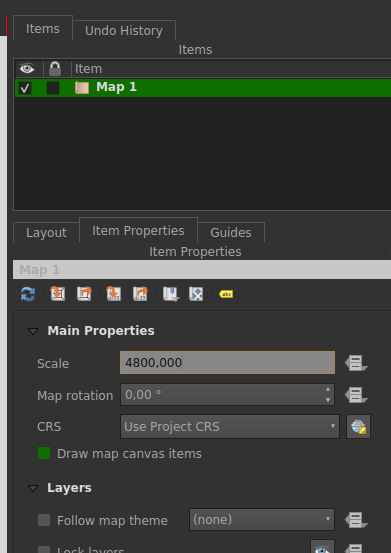The width and height of the screenshot is (391, 553).
Task: Open the Bookmarks icon in the map toolbar
Action: (171, 294)
